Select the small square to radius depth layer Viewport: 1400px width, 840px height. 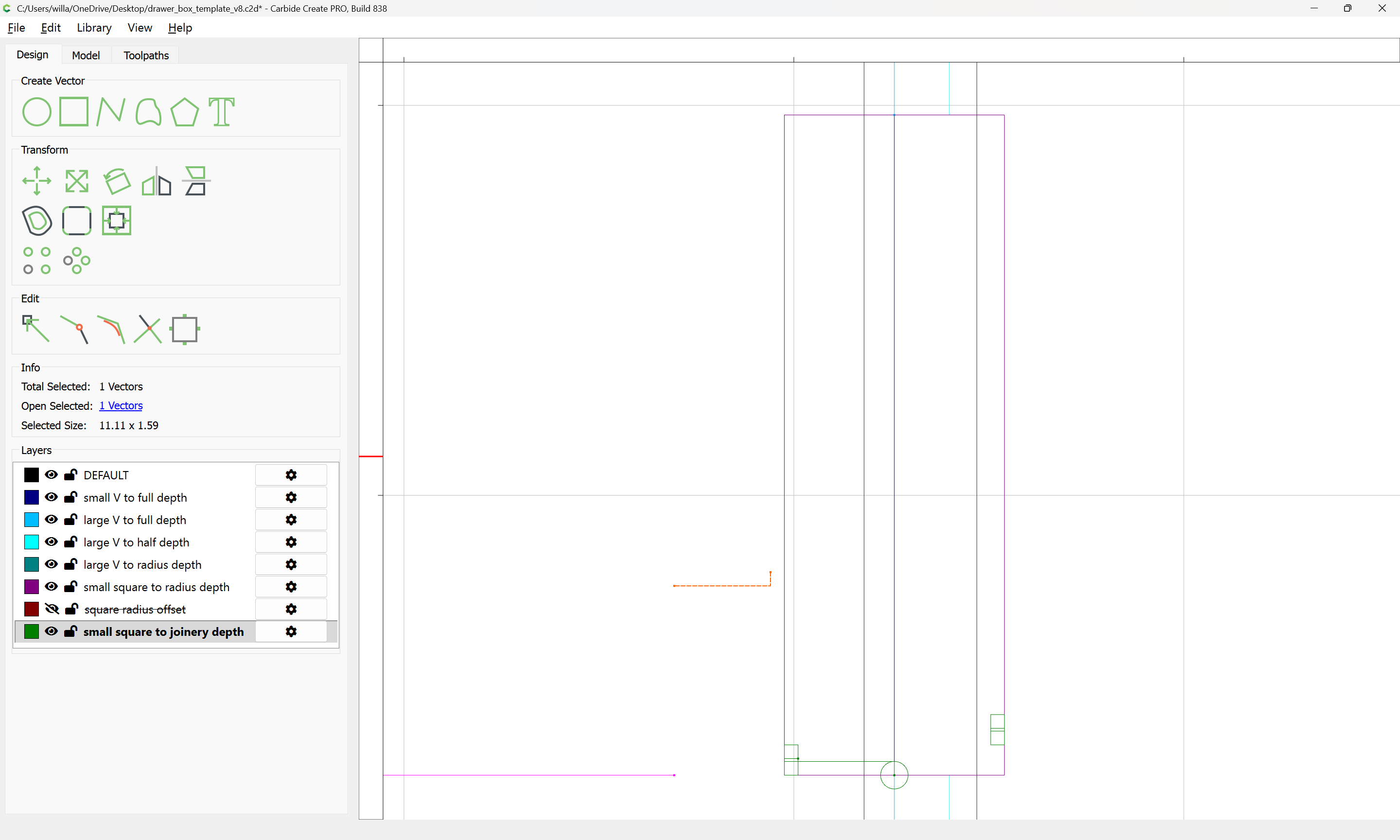(x=156, y=587)
